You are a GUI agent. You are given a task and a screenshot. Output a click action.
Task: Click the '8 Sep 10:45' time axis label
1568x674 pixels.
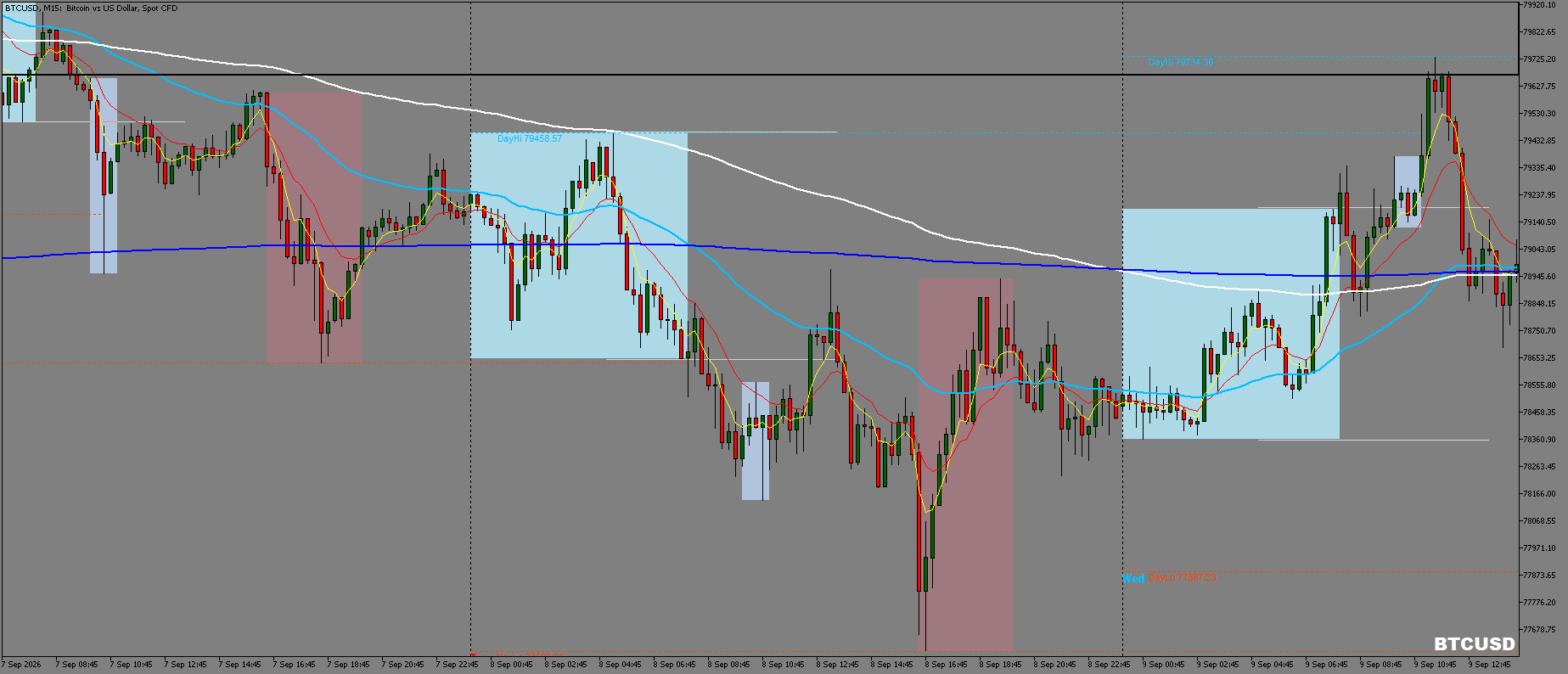pyautogui.click(x=783, y=665)
